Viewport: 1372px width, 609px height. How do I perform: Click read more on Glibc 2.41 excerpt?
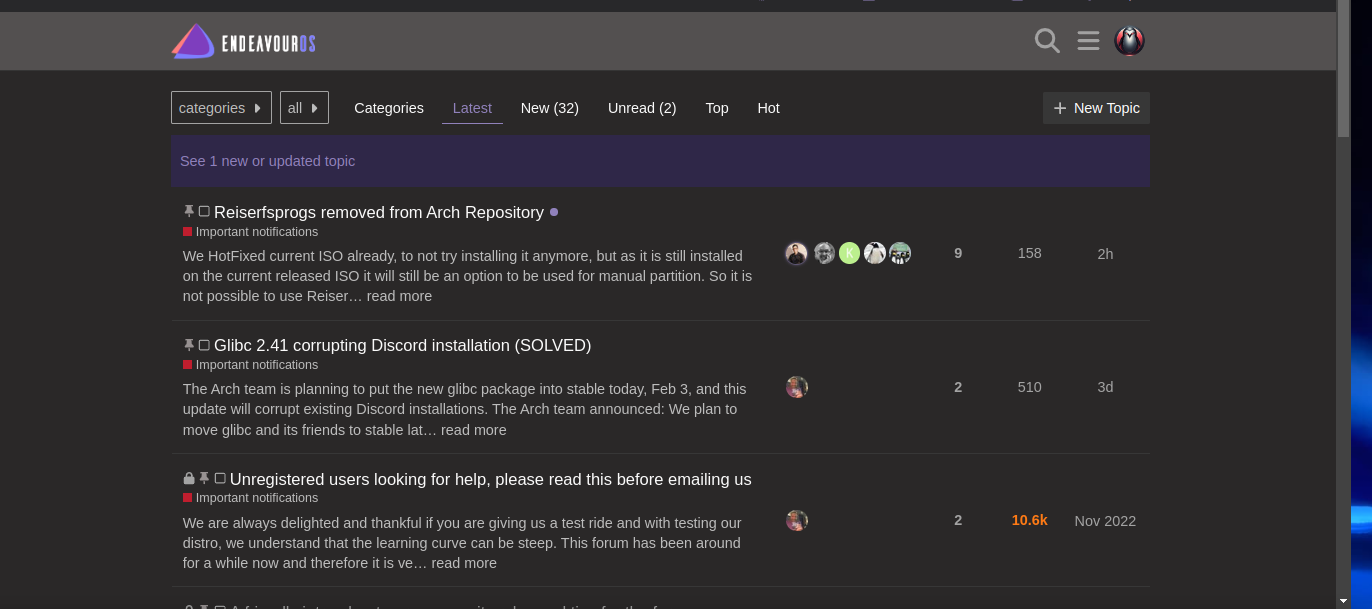click(474, 430)
